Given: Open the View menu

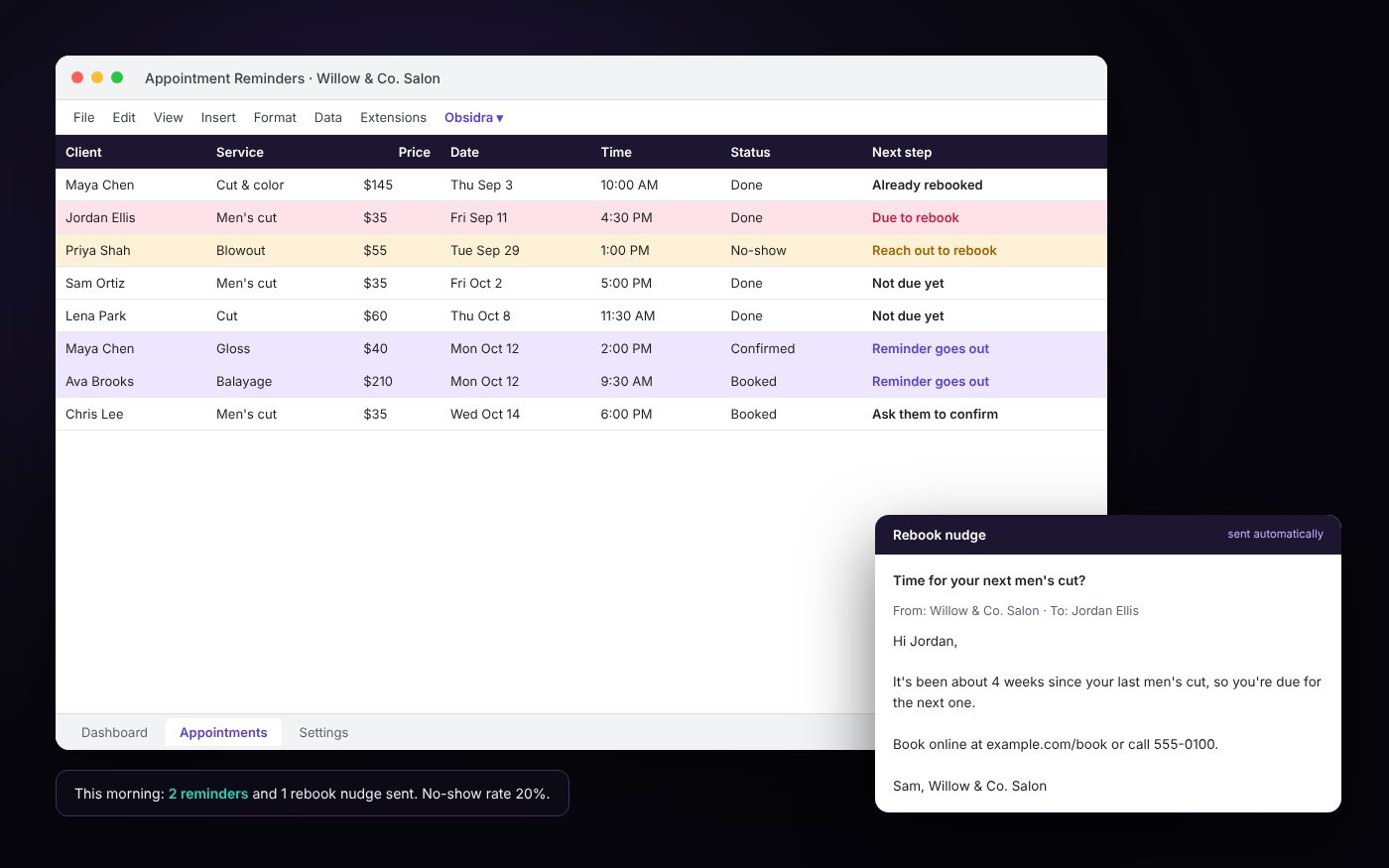Looking at the screenshot, I should point(169,117).
